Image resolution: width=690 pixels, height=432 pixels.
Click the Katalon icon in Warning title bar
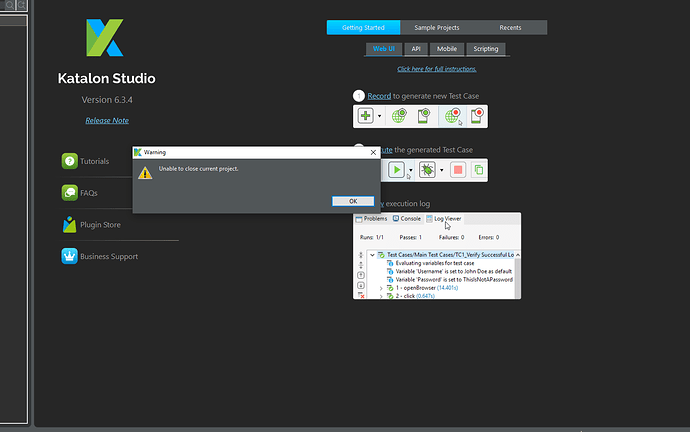(138, 152)
